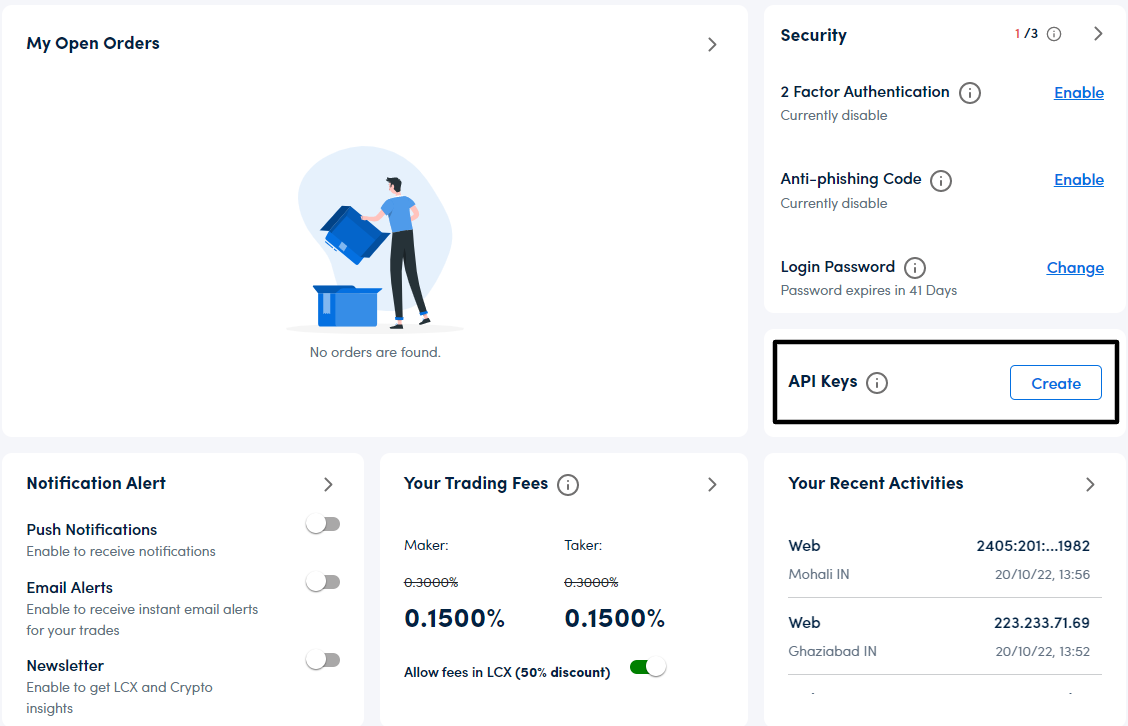Expand the Notification Alert section arrow
Image resolution: width=1128 pixels, height=726 pixels.
pyautogui.click(x=328, y=484)
